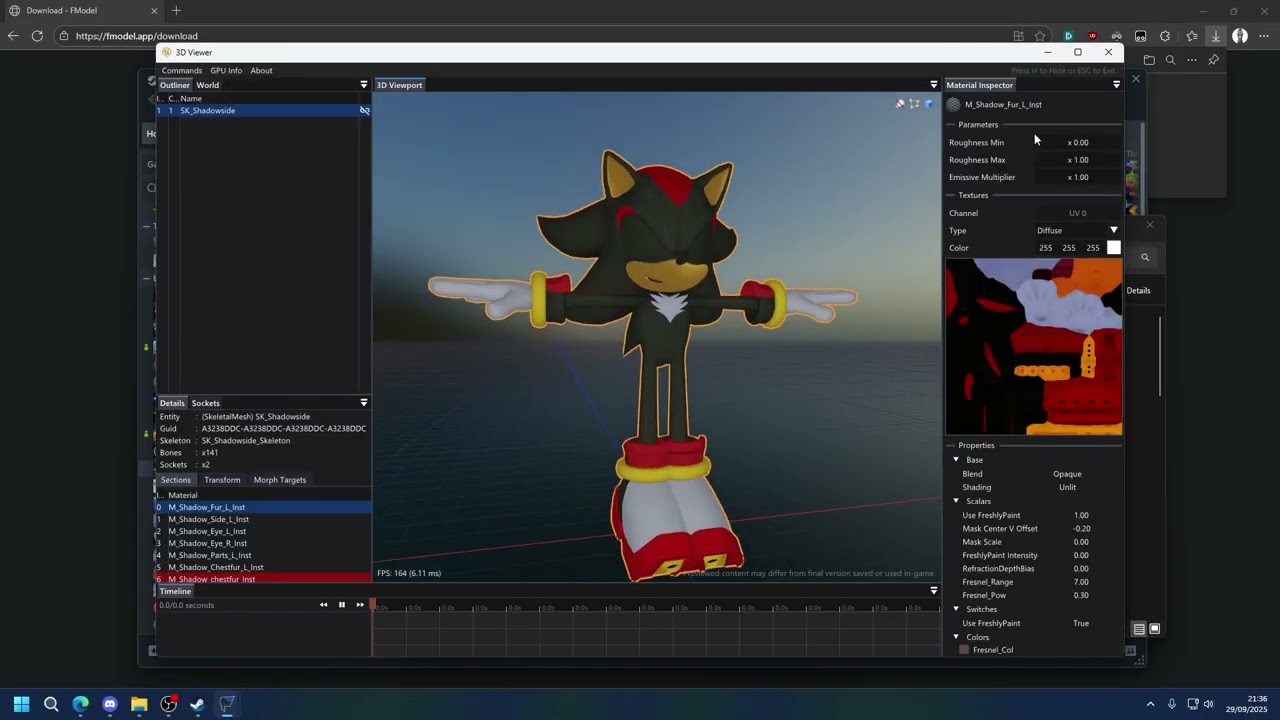Viewport: 1280px width, 720px height.
Task: Bookmark the page with the star icon
Action: pos(1041,36)
